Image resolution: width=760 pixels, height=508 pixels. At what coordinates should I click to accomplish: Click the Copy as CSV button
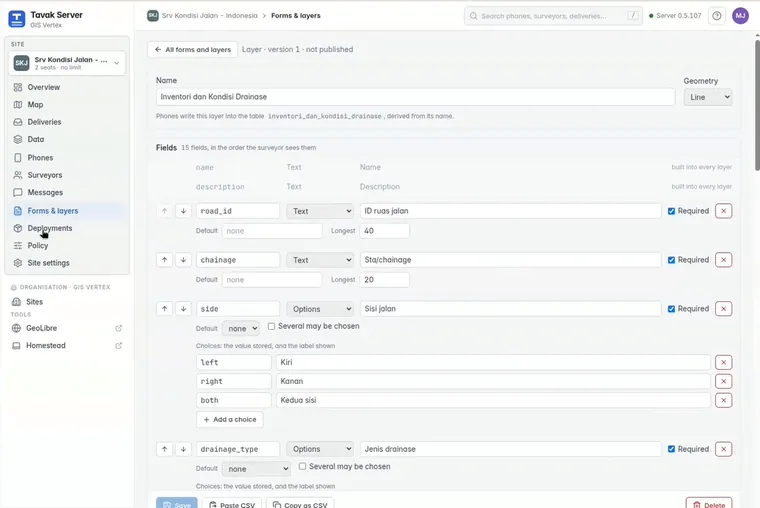[x=300, y=504]
